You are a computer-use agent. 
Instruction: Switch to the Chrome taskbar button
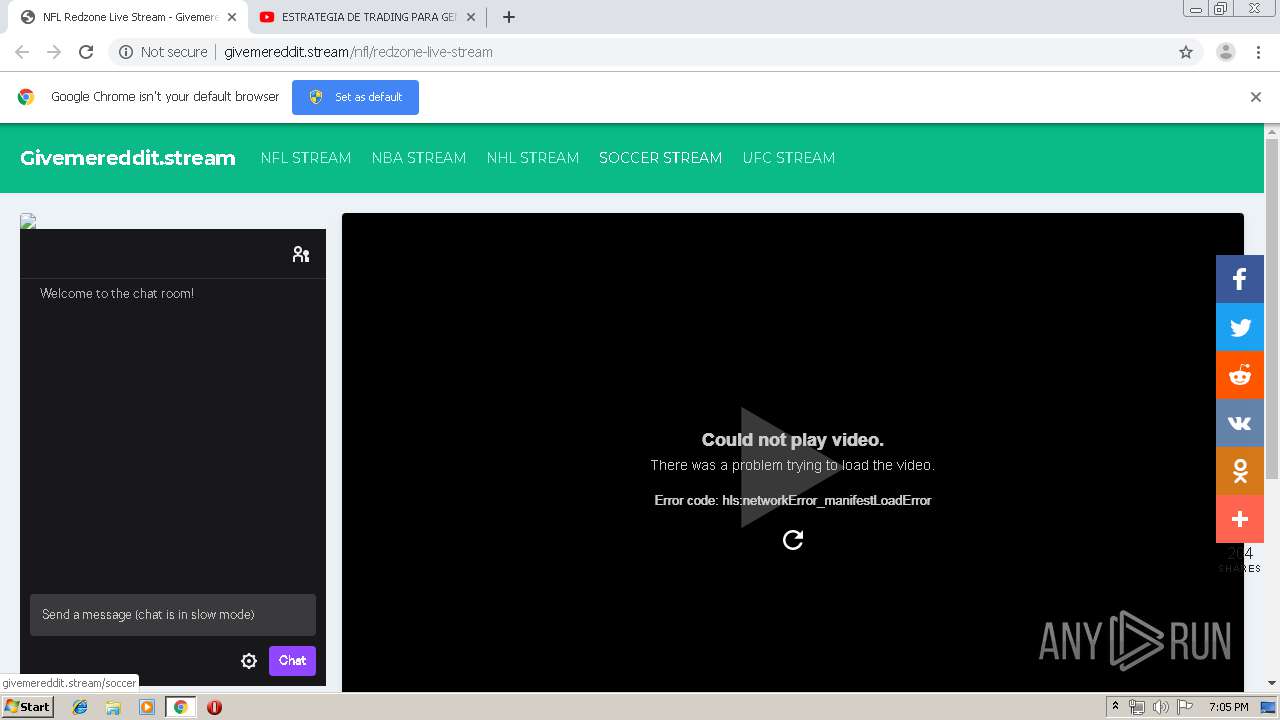point(180,707)
